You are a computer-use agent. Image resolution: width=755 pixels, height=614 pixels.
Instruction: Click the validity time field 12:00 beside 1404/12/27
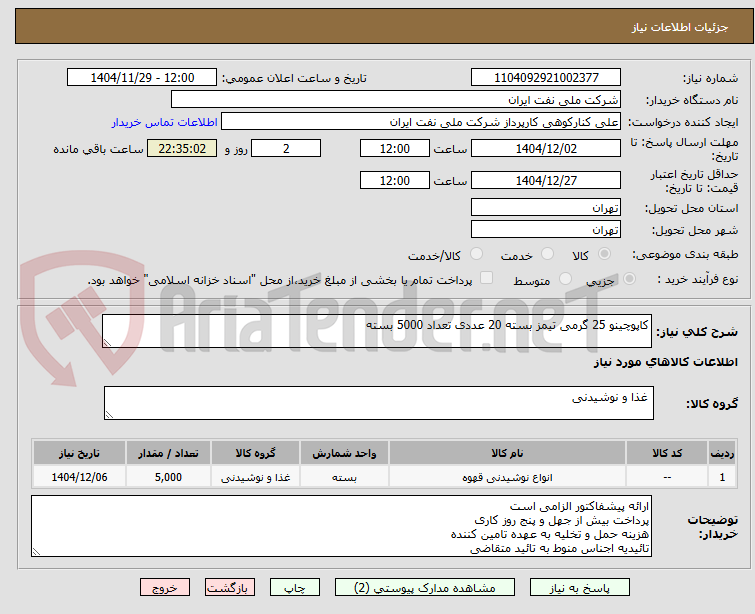pos(395,181)
